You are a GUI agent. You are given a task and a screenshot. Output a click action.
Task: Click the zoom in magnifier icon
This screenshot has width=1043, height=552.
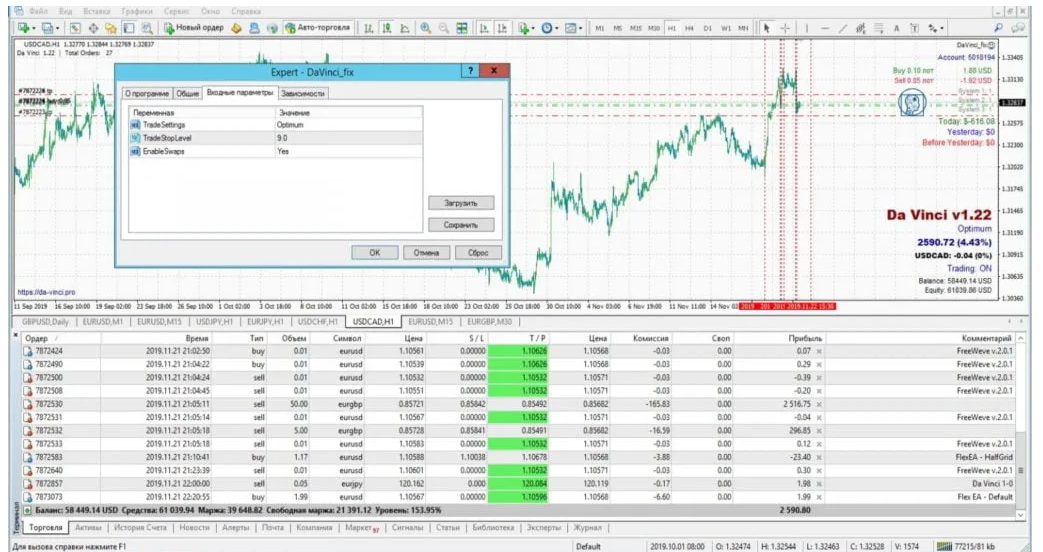tap(426, 28)
